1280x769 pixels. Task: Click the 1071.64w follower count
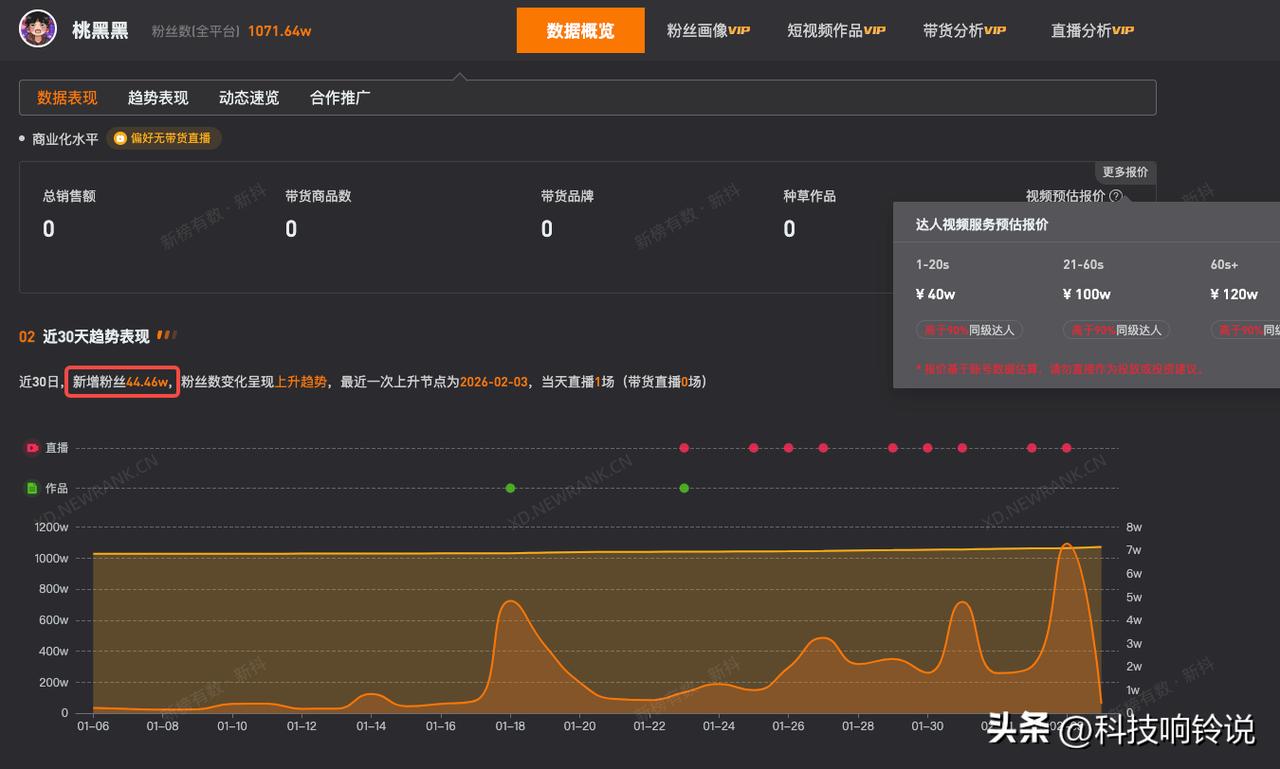[279, 31]
